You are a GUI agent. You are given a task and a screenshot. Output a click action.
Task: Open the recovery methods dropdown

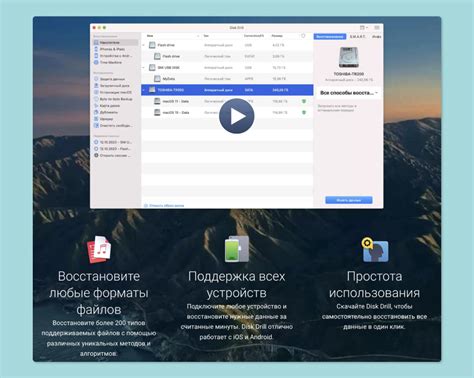click(349, 93)
